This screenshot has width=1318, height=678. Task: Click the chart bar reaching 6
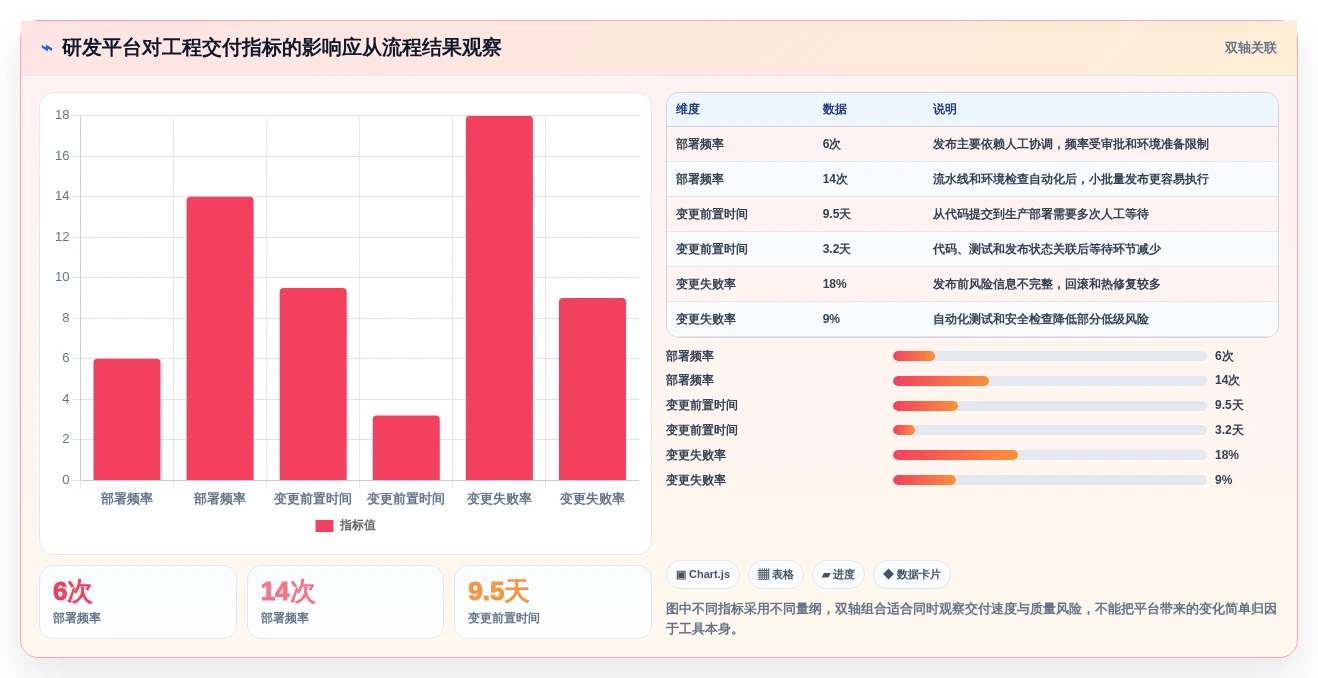coord(127,419)
